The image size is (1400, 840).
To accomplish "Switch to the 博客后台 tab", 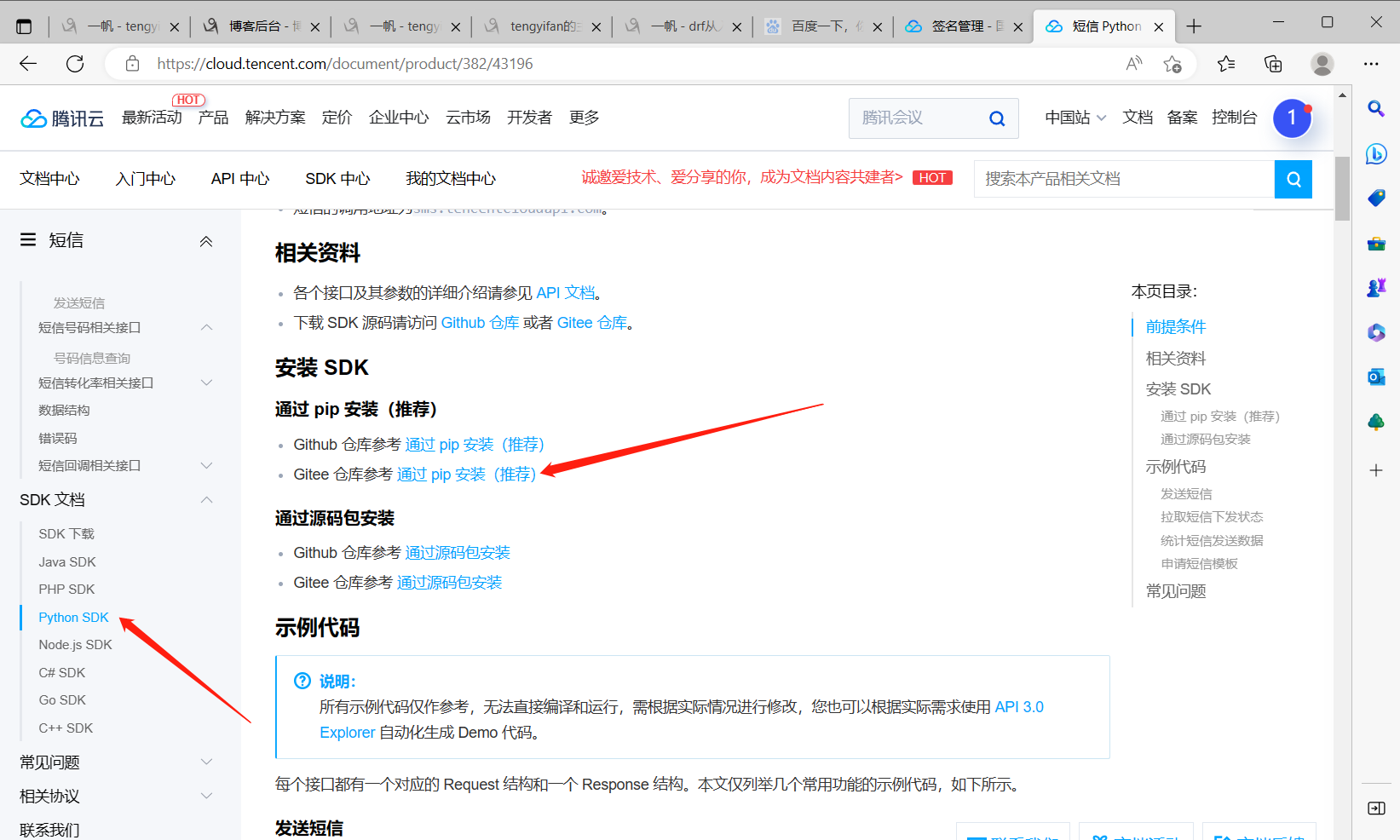I will (x=260, y=26).
